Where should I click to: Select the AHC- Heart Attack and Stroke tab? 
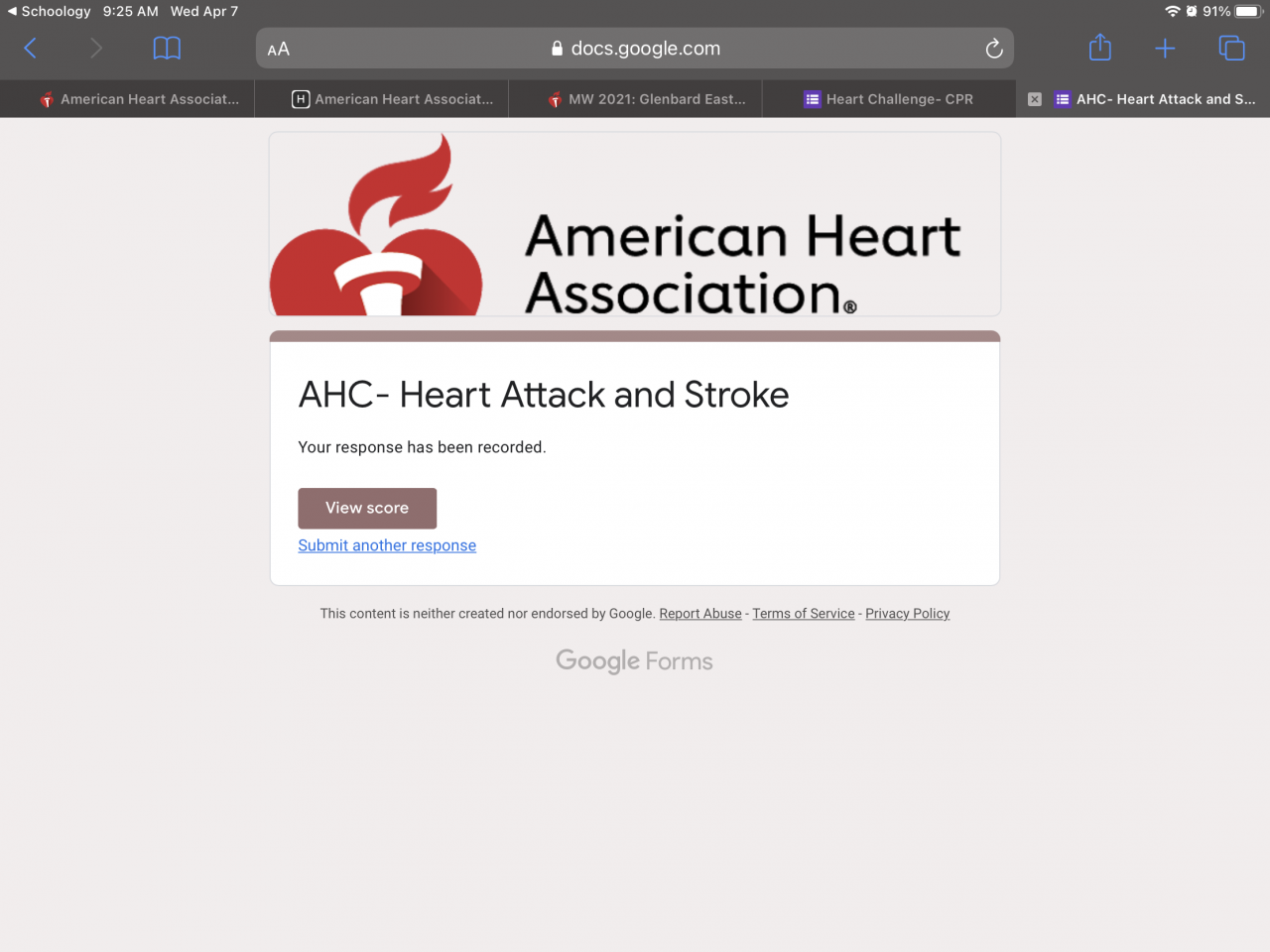point(1143,99)
